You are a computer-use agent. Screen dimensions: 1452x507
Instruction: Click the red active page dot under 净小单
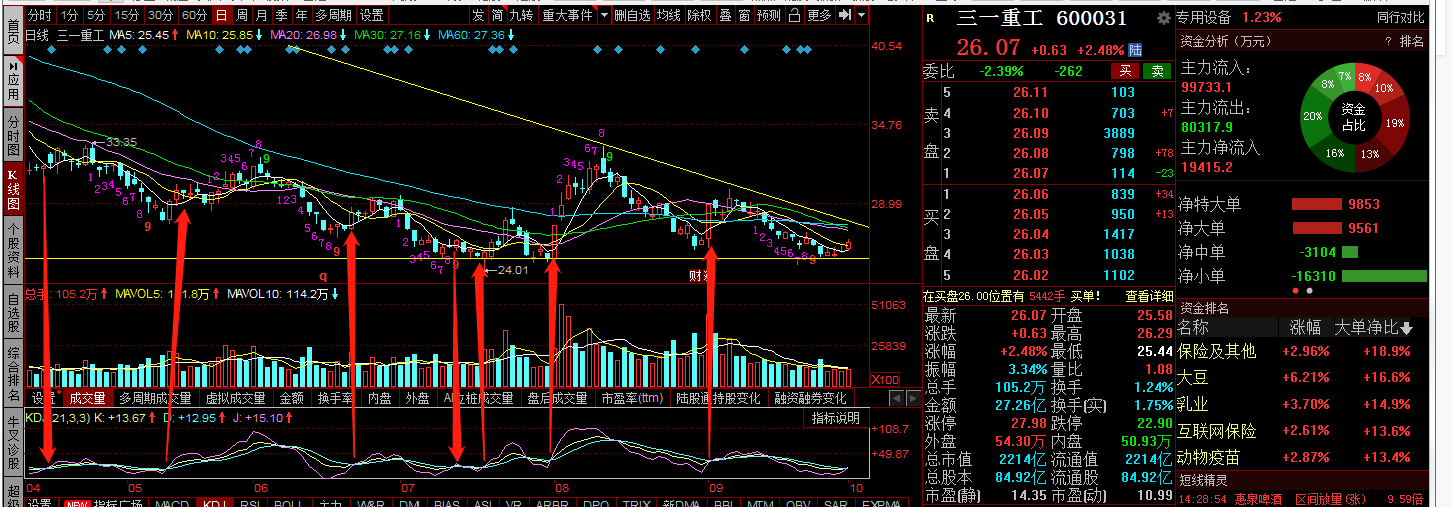pyautogui.click(x=1298, y=291)
